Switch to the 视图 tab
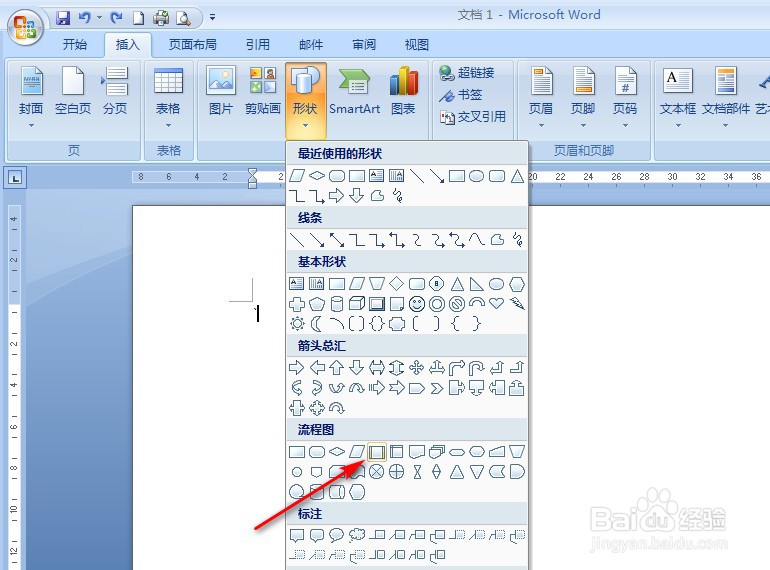The width and height of the screenshot is (770, 570). click(x=416, y=45)
